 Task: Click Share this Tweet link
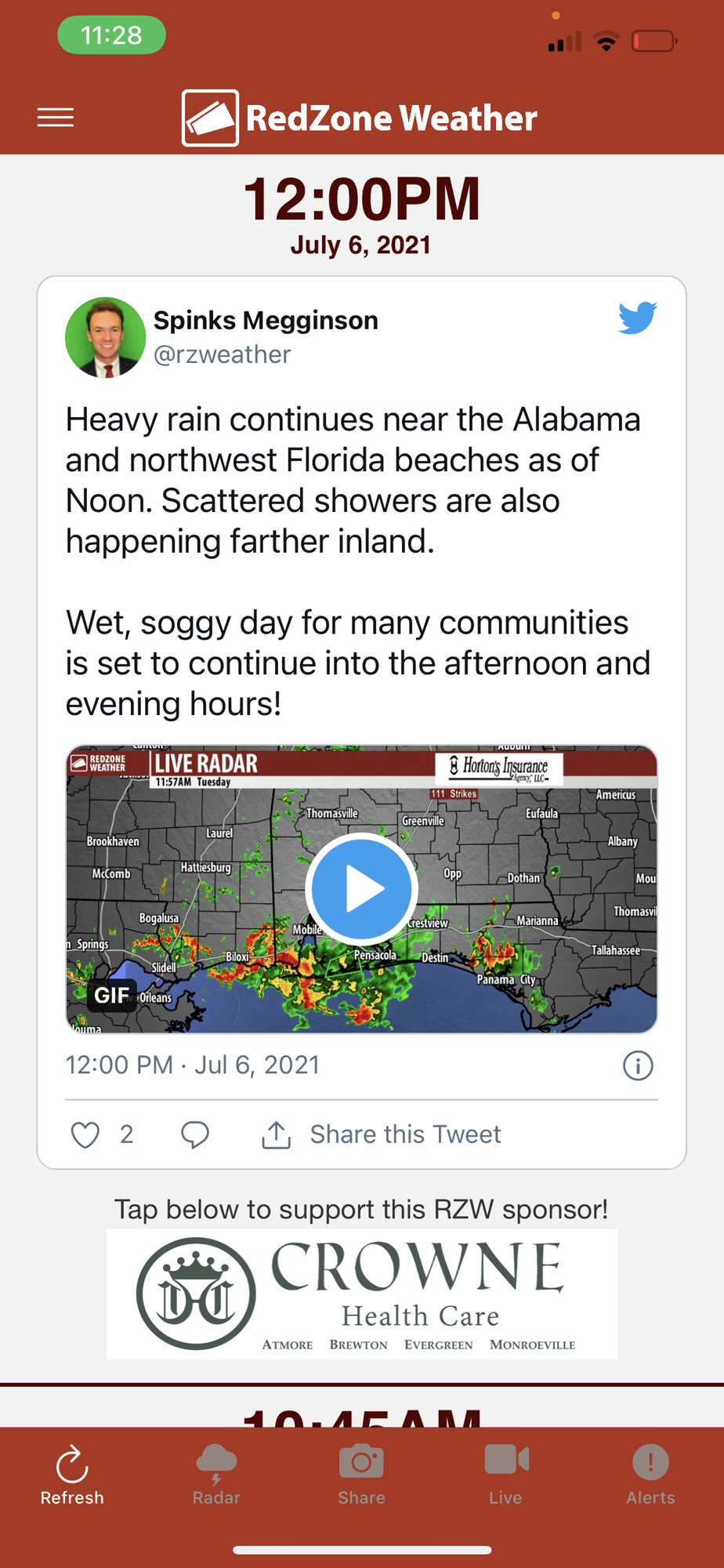pos(405,1134)
